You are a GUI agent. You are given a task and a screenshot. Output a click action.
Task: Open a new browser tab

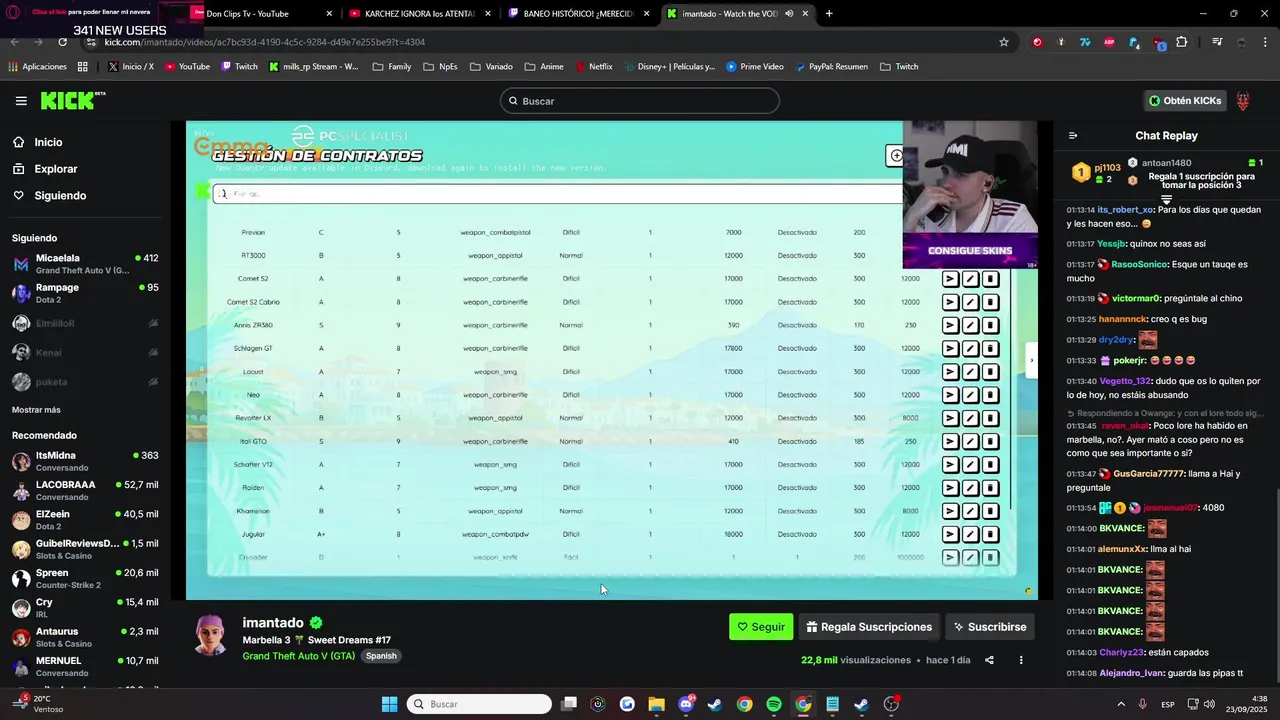click(x=828, y=14)
